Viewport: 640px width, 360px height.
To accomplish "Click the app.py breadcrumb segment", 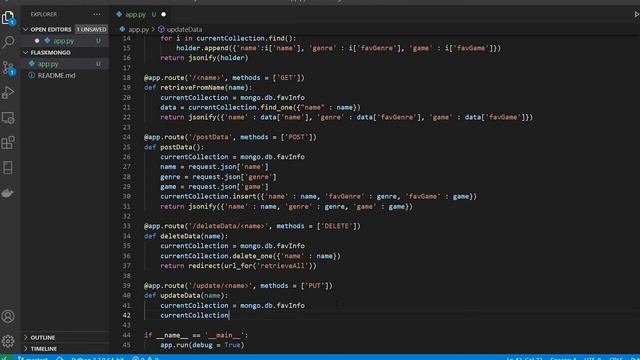I will pos(138,29).
